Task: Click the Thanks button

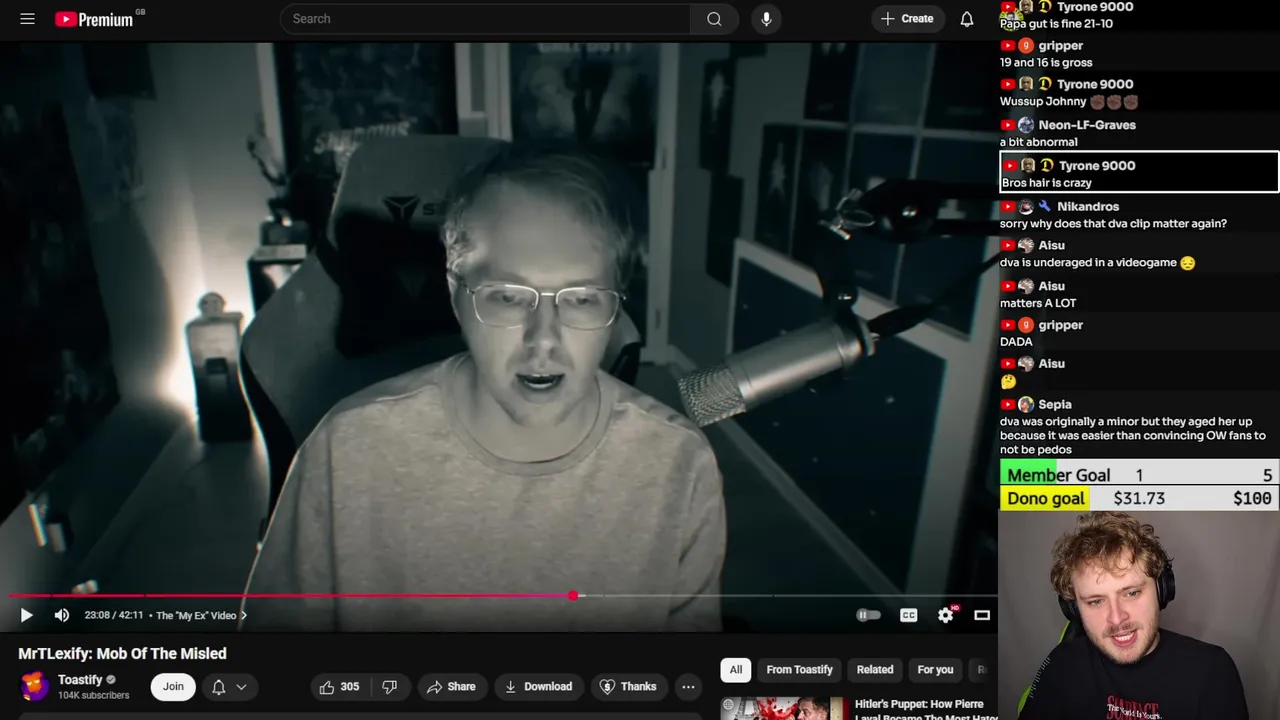Action: tap(628, 686)
